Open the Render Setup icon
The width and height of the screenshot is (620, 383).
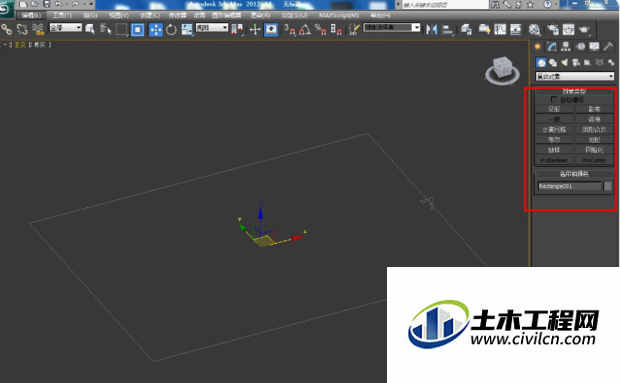click(553, 30)
